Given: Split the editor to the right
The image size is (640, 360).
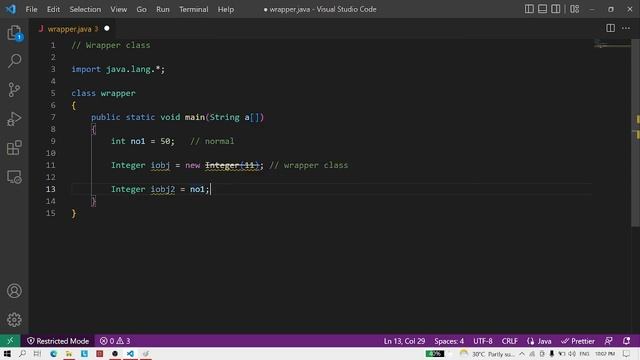Looking at the screenshot, I should [610, 28].
